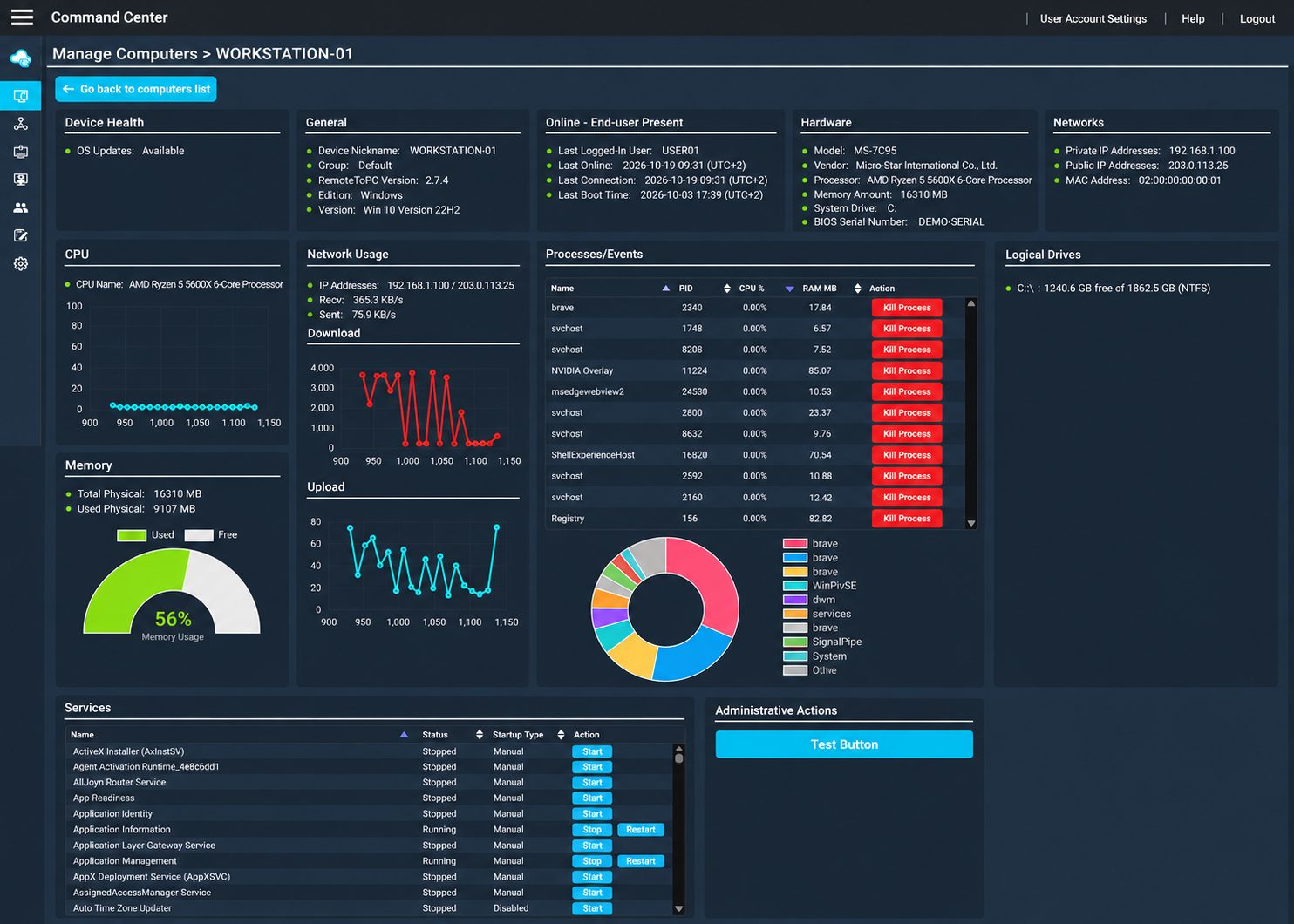The image size is (1294, 924).
Task: Click the 'Win 10 Version 22H2' version text
Action: [x=412, y=210]
